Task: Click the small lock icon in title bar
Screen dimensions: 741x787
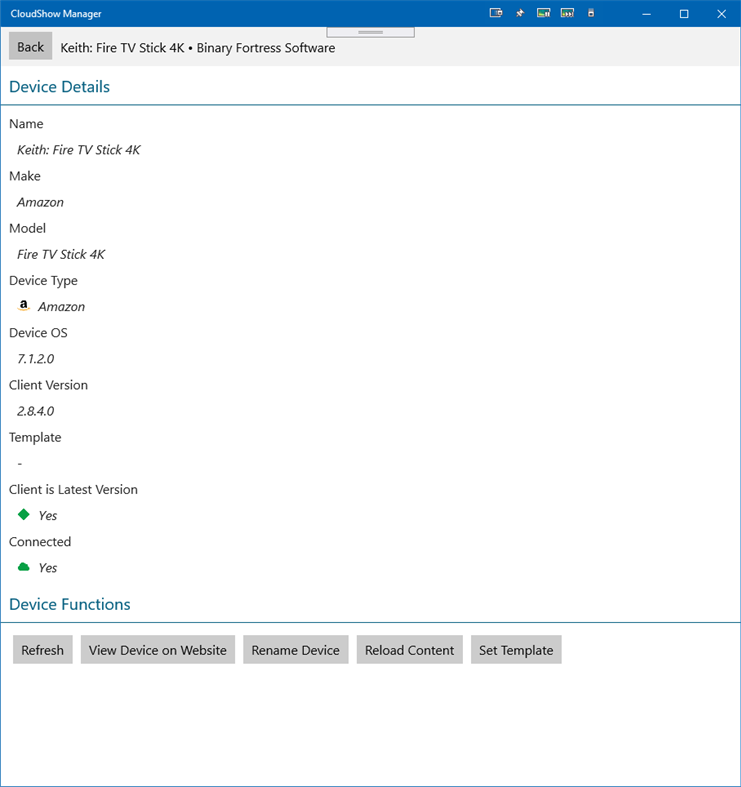Action: [591, 14]
